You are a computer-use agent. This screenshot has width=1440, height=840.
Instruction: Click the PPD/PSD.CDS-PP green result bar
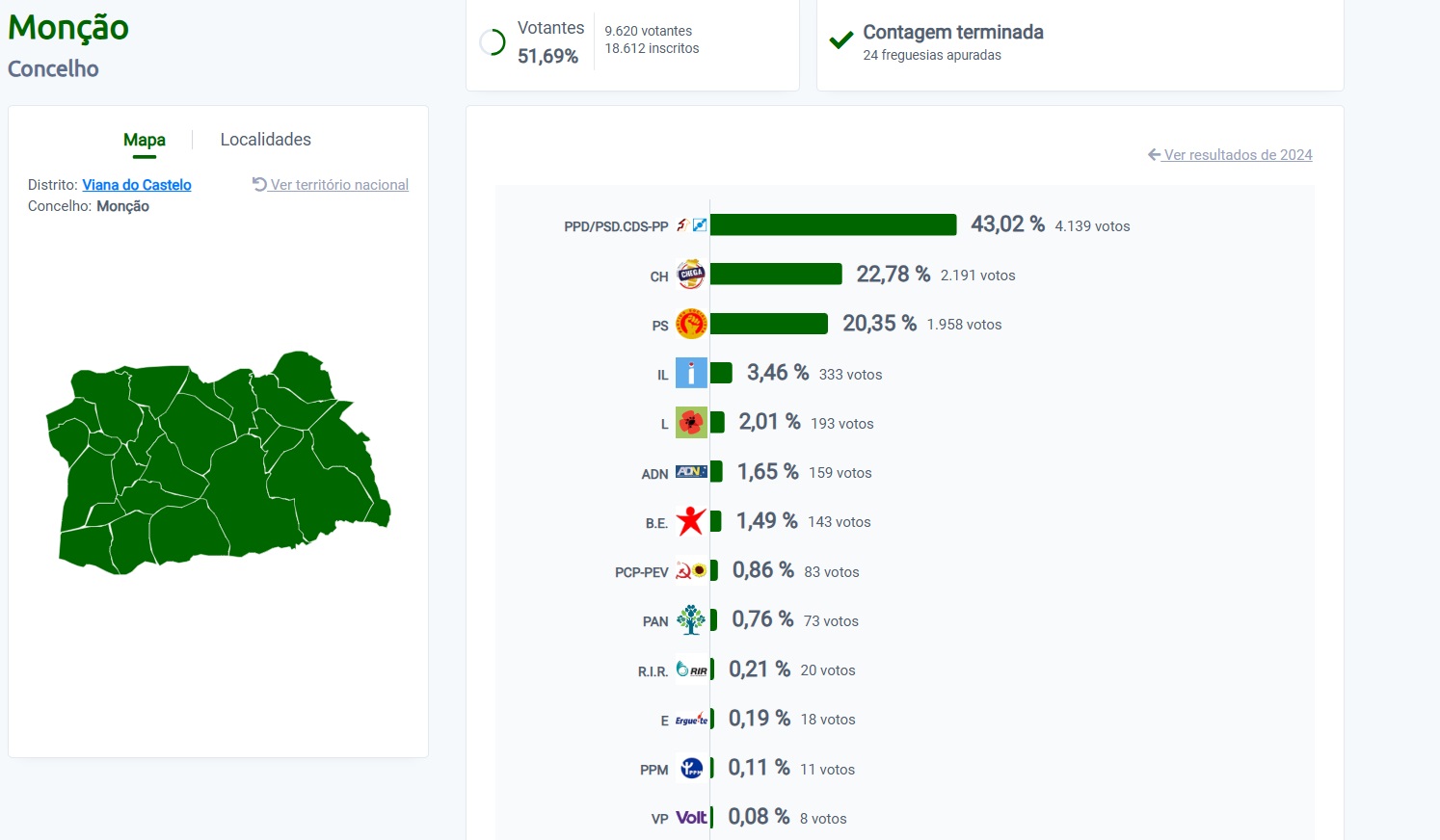coord(834,224)
